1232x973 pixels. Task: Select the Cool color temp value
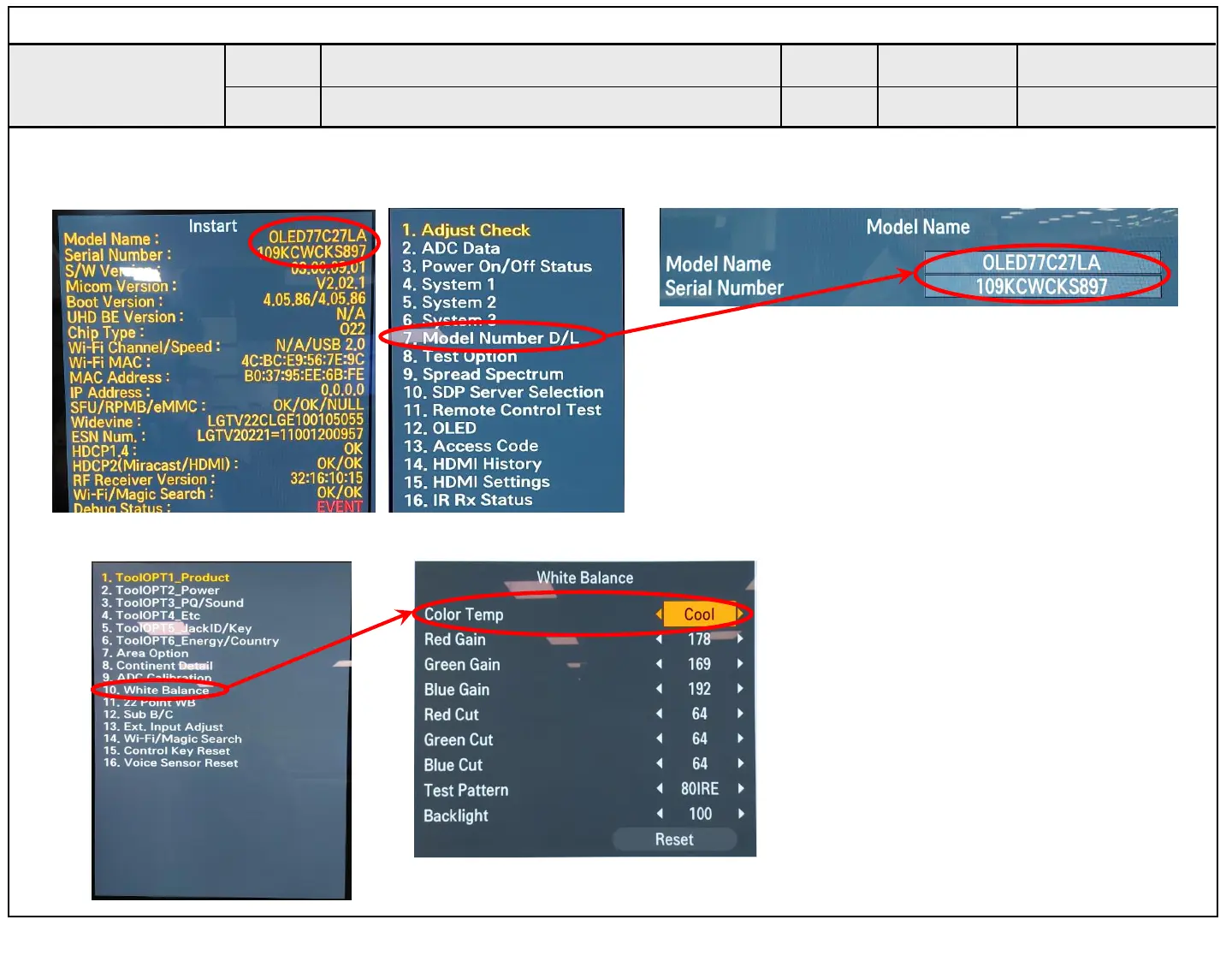699,614
